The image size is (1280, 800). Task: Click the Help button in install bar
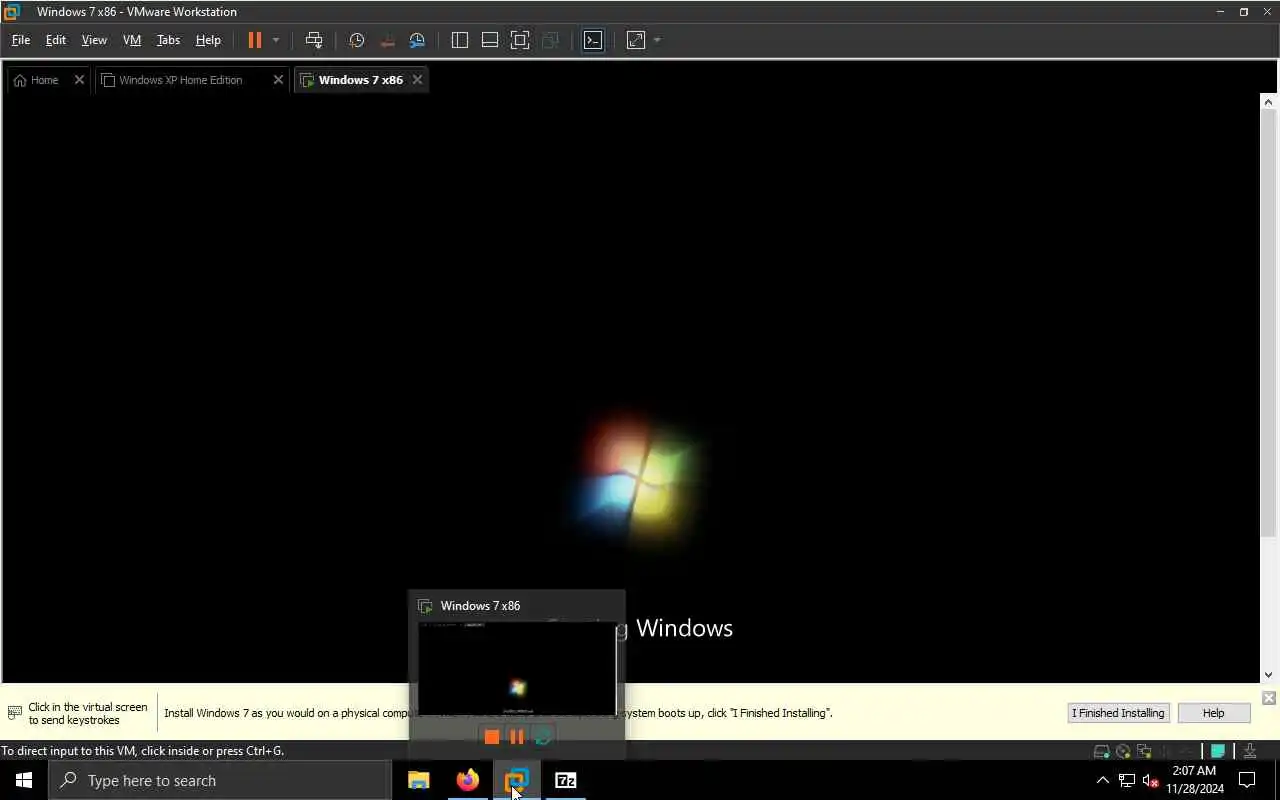tap(1213, 713)
